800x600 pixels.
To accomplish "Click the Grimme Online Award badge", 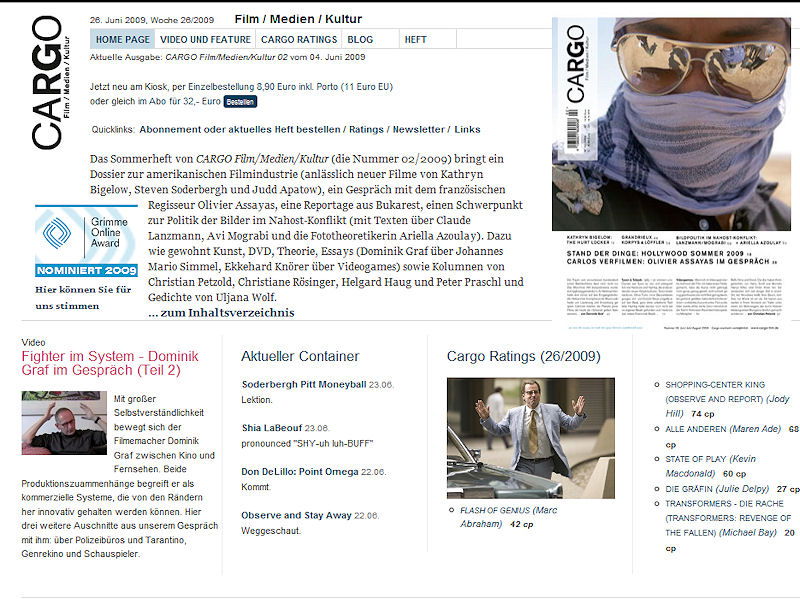I will click(86, 241).
